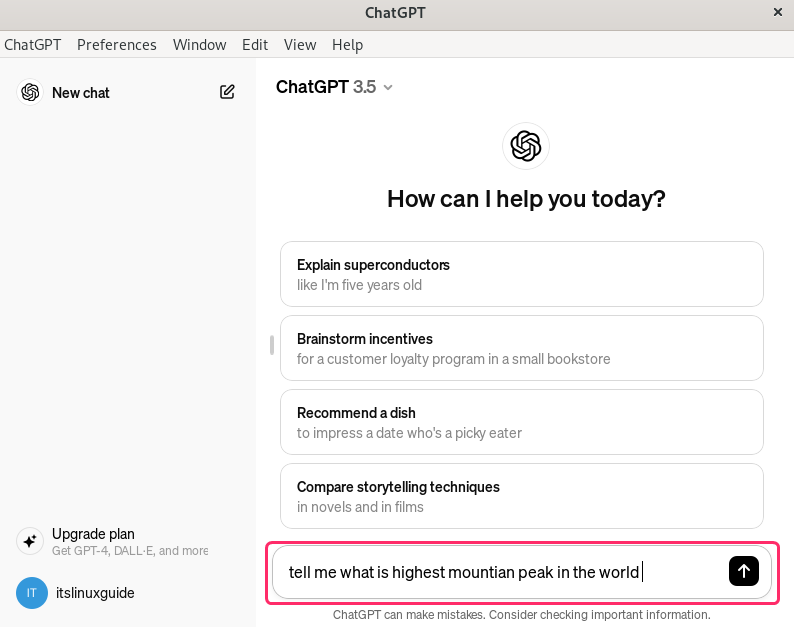Click the new chat compose icon

227,92
